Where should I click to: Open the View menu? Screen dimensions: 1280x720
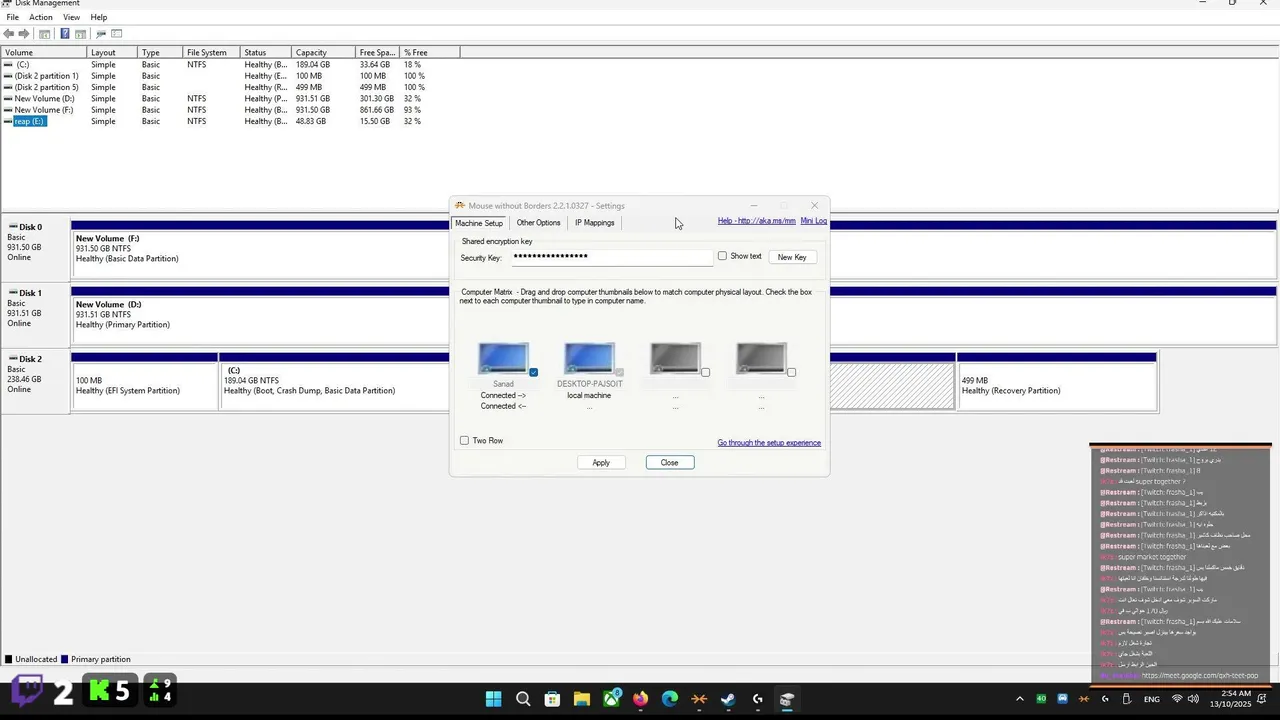pos(72,17)
